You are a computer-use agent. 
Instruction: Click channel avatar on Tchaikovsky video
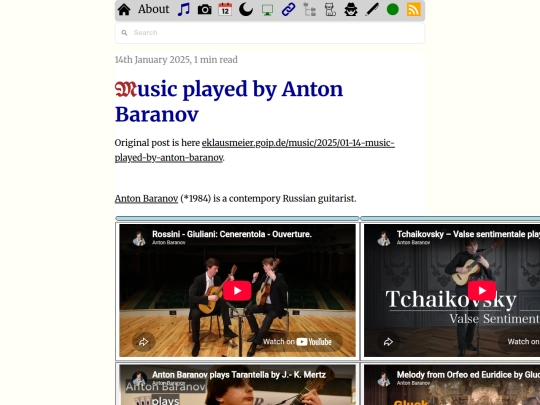384,238
